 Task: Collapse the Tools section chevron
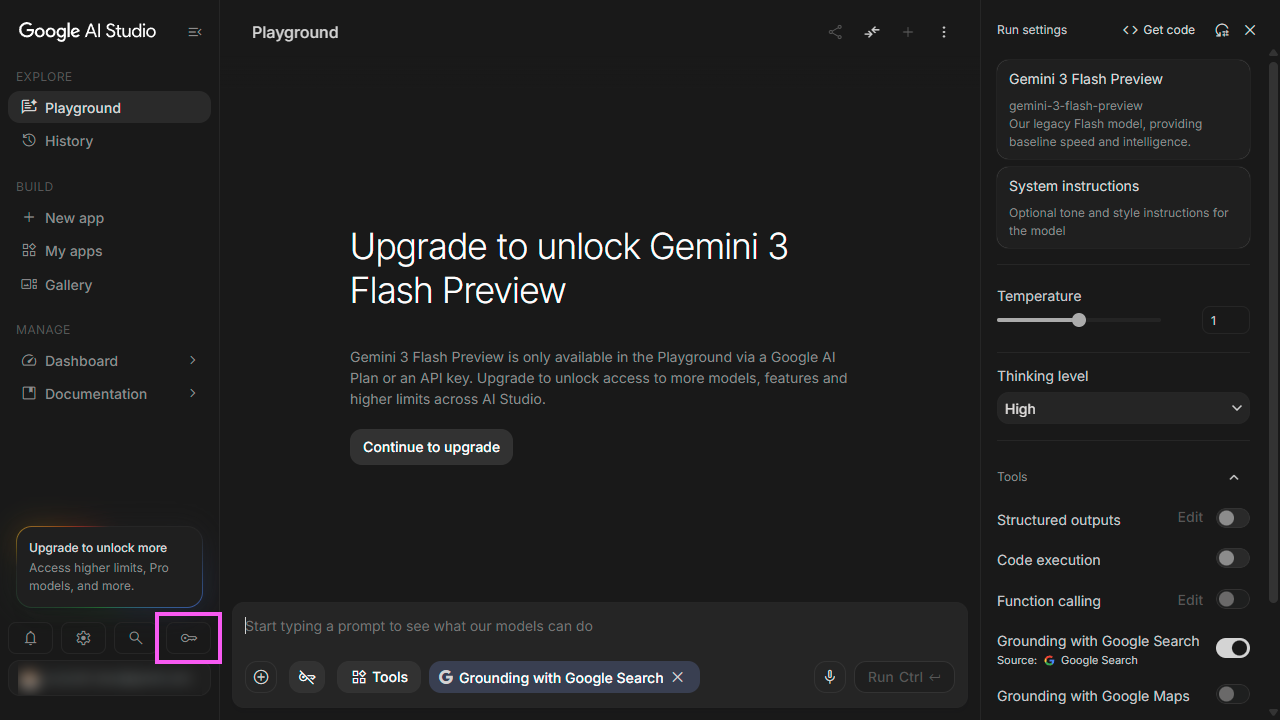pos(1234,477)
